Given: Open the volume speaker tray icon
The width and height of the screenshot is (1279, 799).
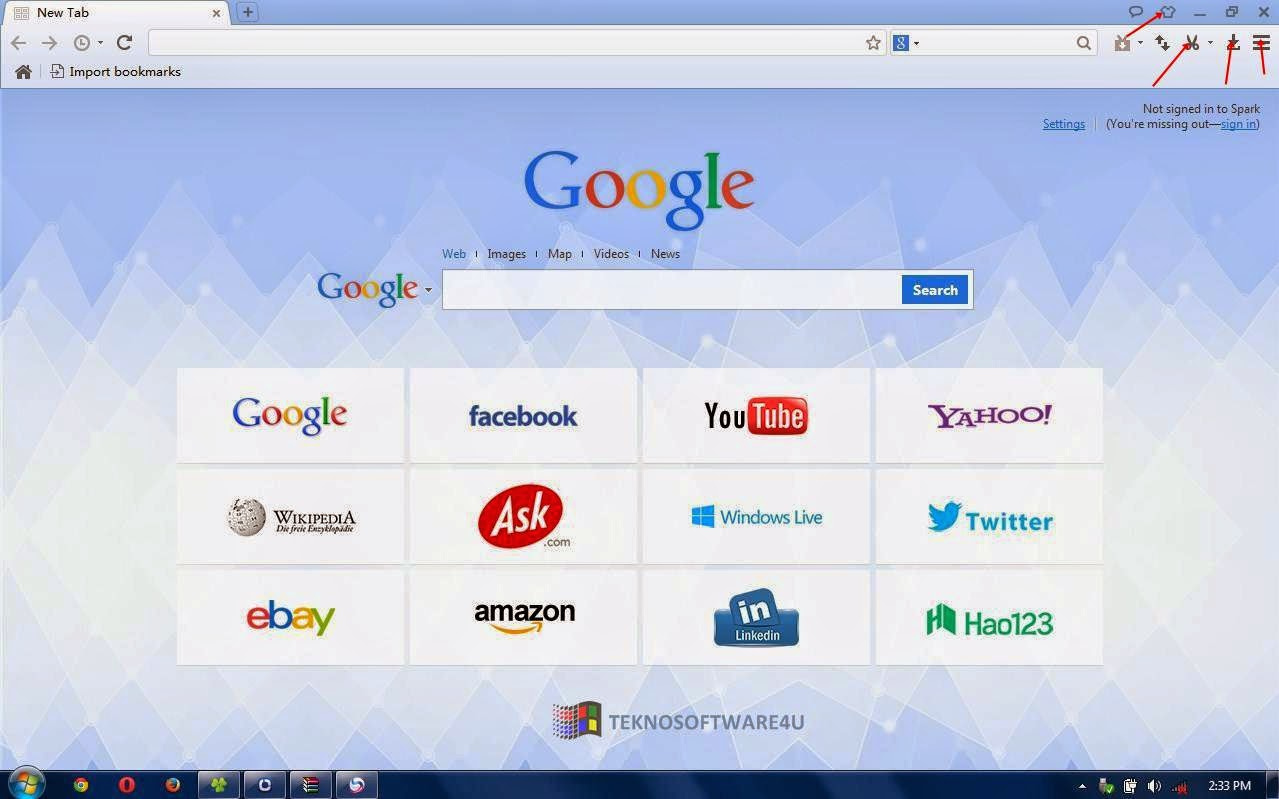Looking at the screenshot, I should click(x=1154, y=786).
